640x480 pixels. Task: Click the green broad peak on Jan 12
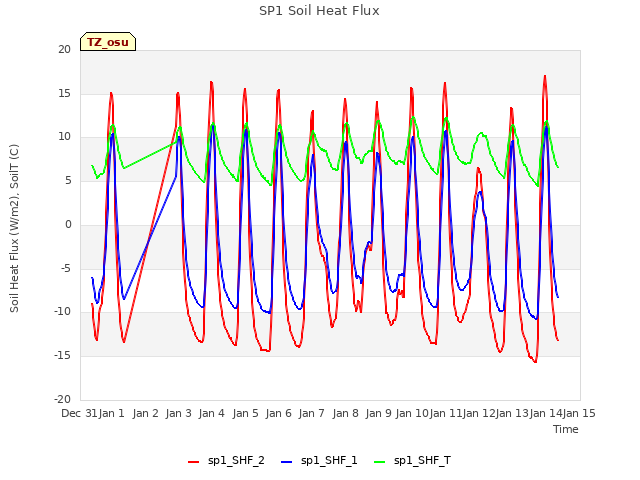(482, 133)
